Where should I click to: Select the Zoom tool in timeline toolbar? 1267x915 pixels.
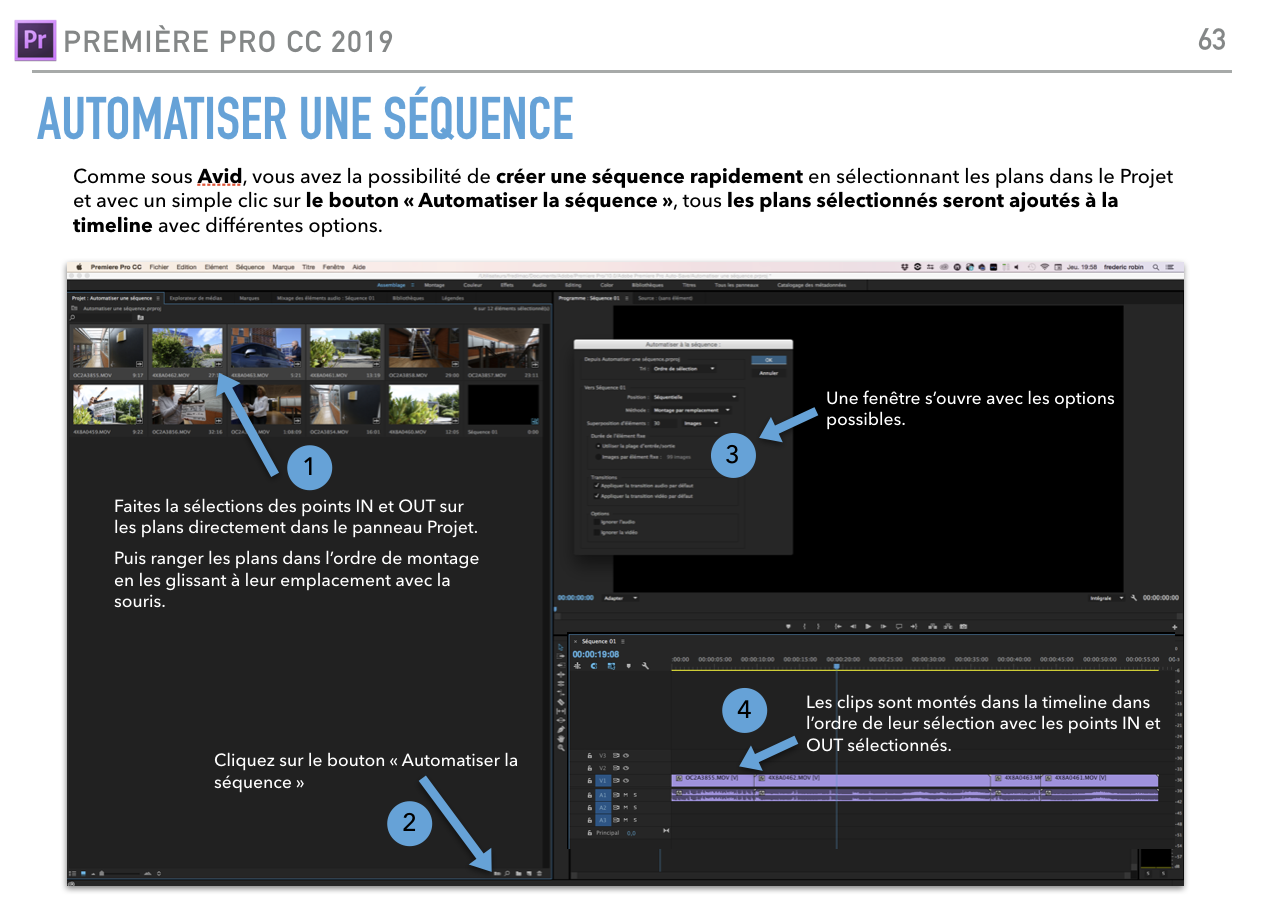(x=561, y=747)
